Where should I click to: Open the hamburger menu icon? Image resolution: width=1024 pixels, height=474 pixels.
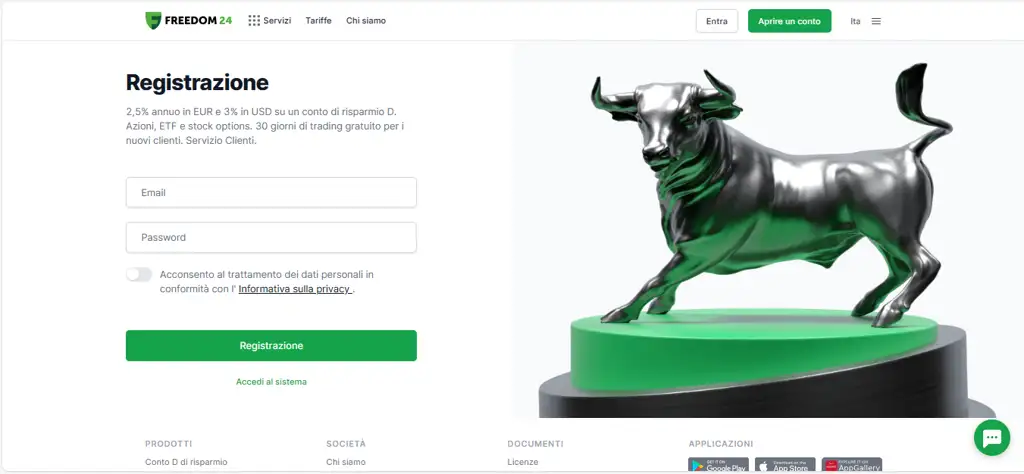coord(876,22)
